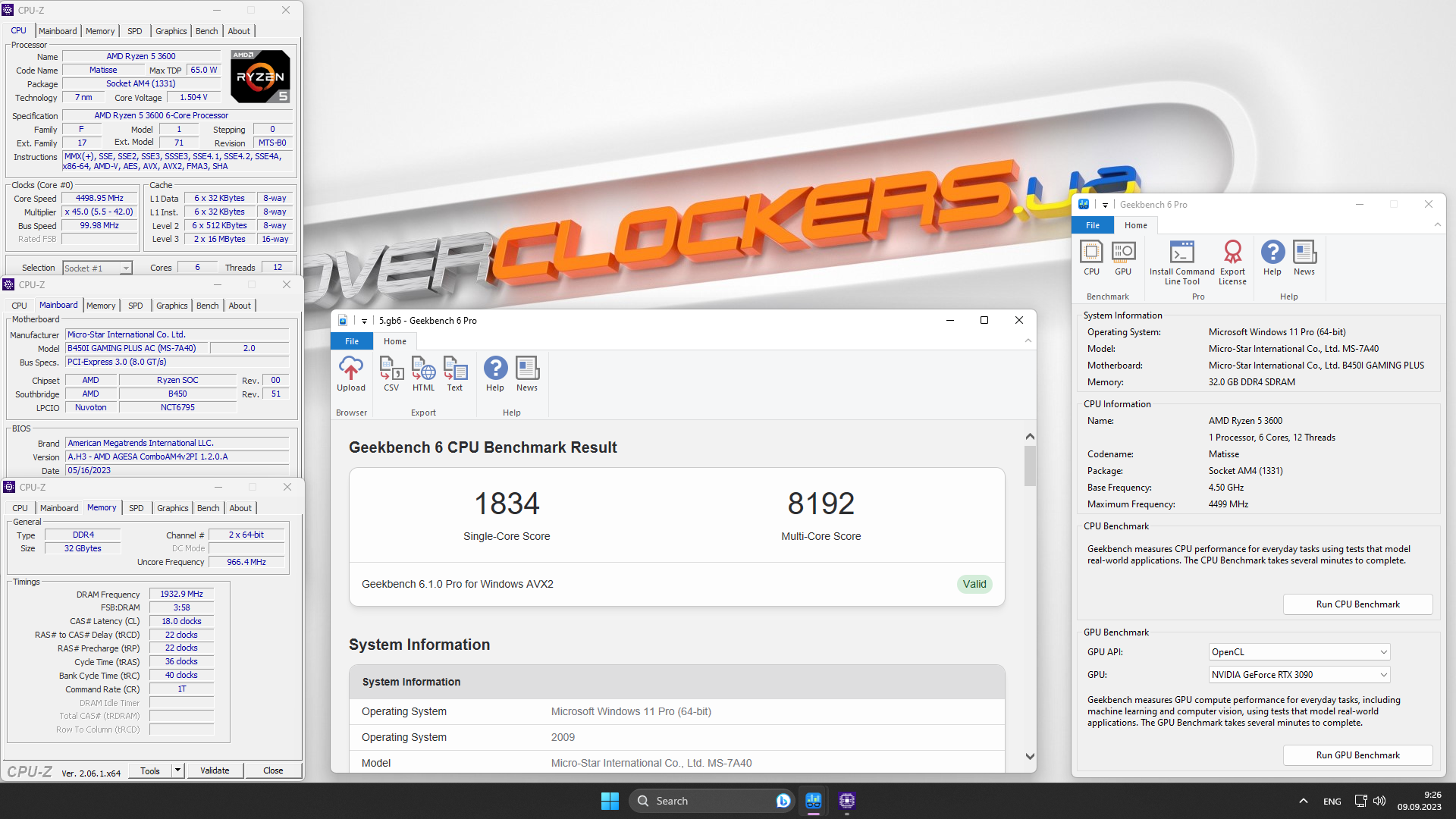
Task: Click scroll up arrow in result window
Action: pos(1030,436)
